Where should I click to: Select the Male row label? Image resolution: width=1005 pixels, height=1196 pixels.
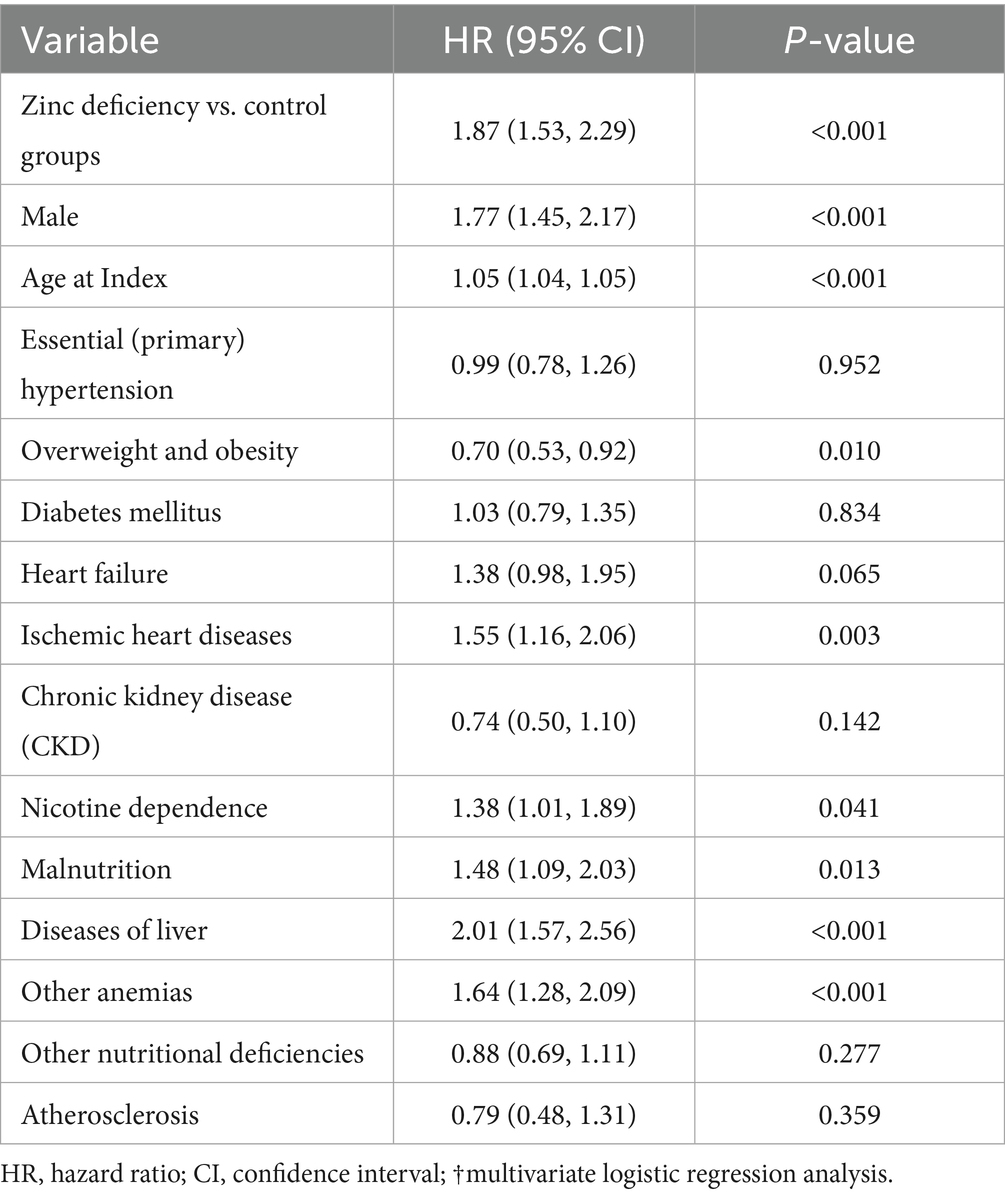point(50,216)
